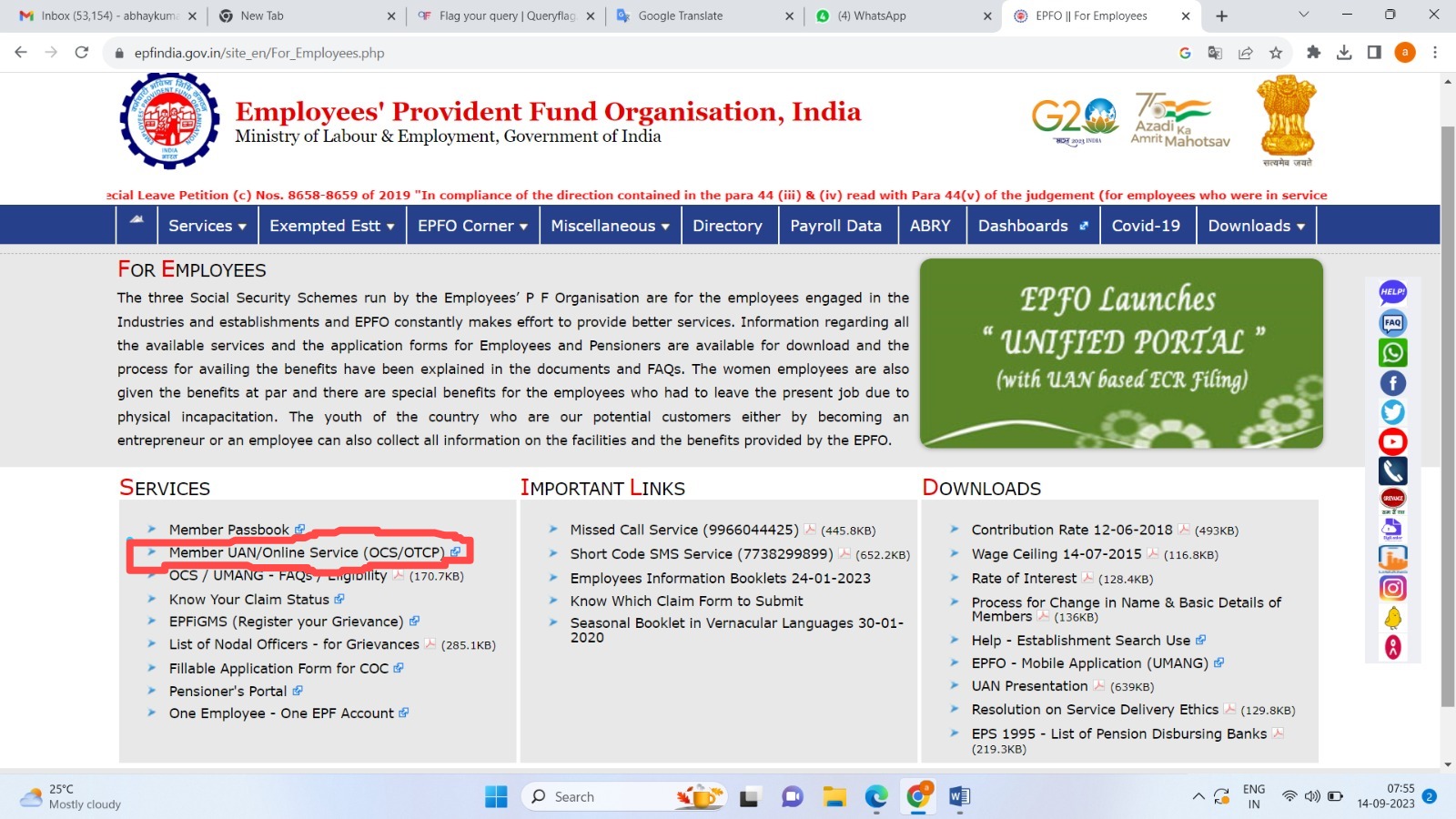Switch to the WhatsApp browser tab

(x=903, y=16)
